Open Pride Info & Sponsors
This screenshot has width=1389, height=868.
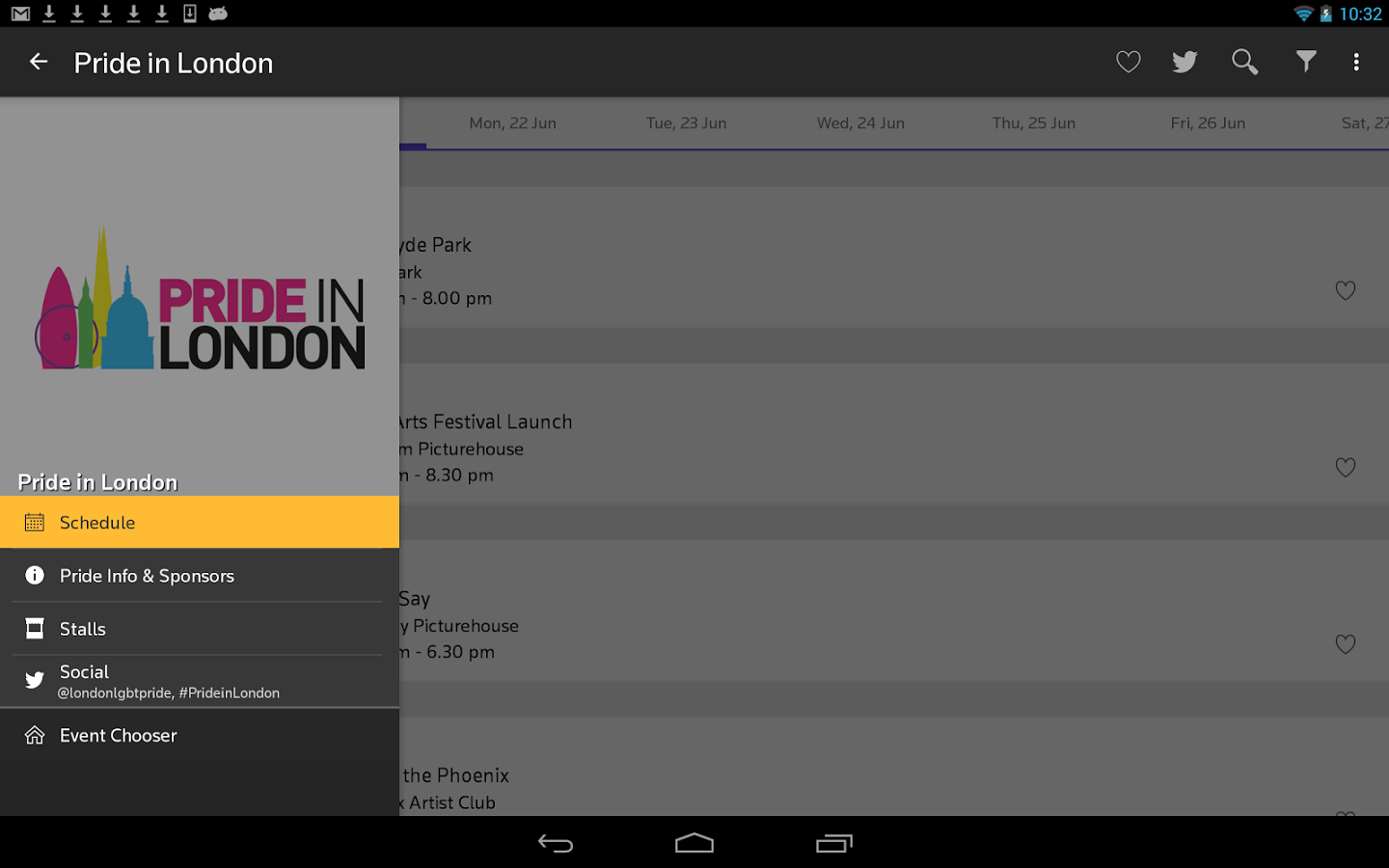pyautogui.click(x=200, y=576)
